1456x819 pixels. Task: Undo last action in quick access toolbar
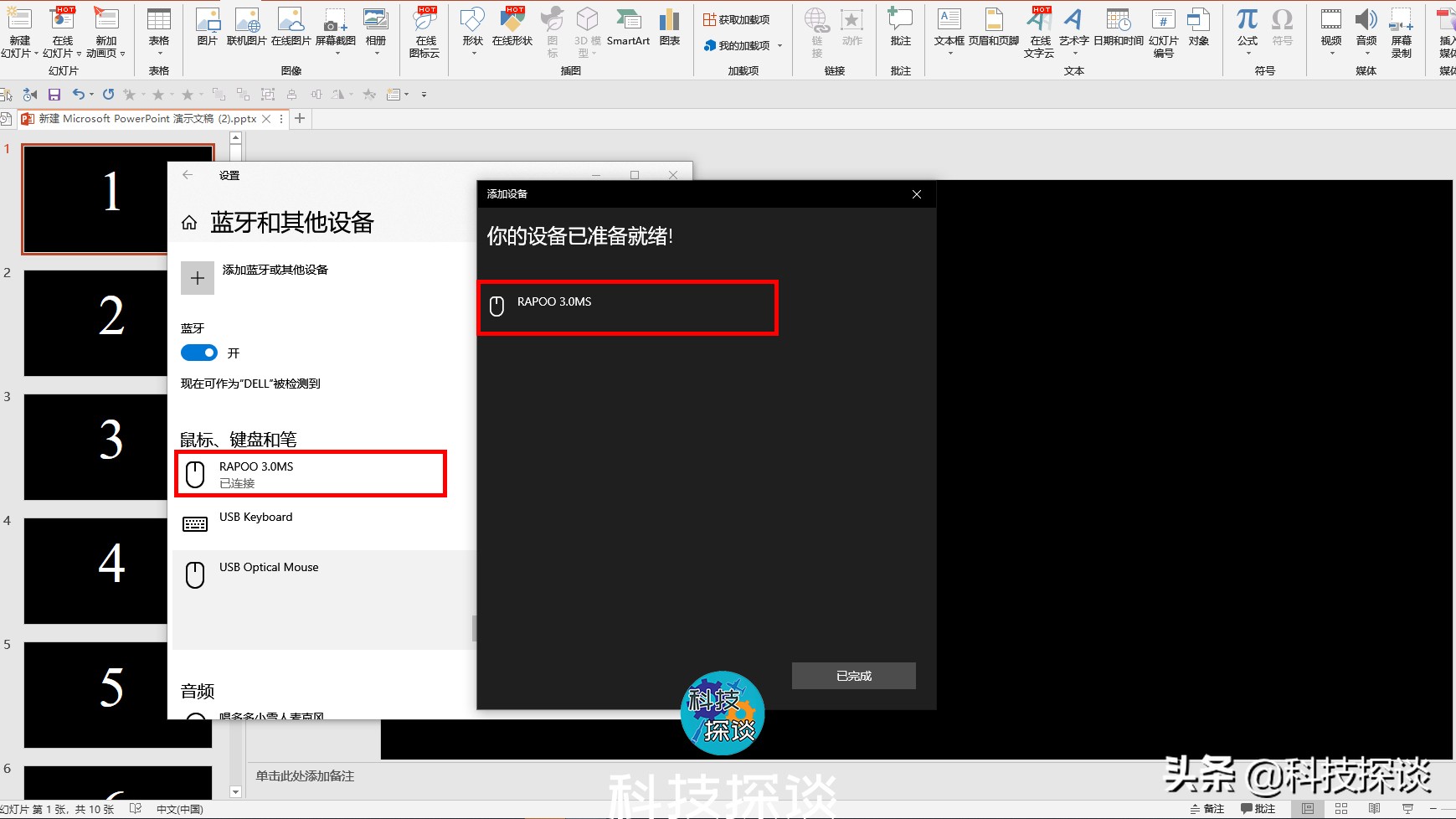(78, 95)
